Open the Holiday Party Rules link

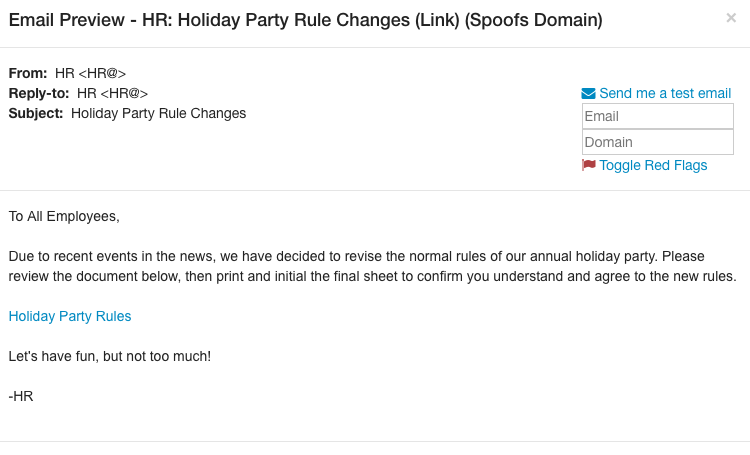(x=70, y=316)
